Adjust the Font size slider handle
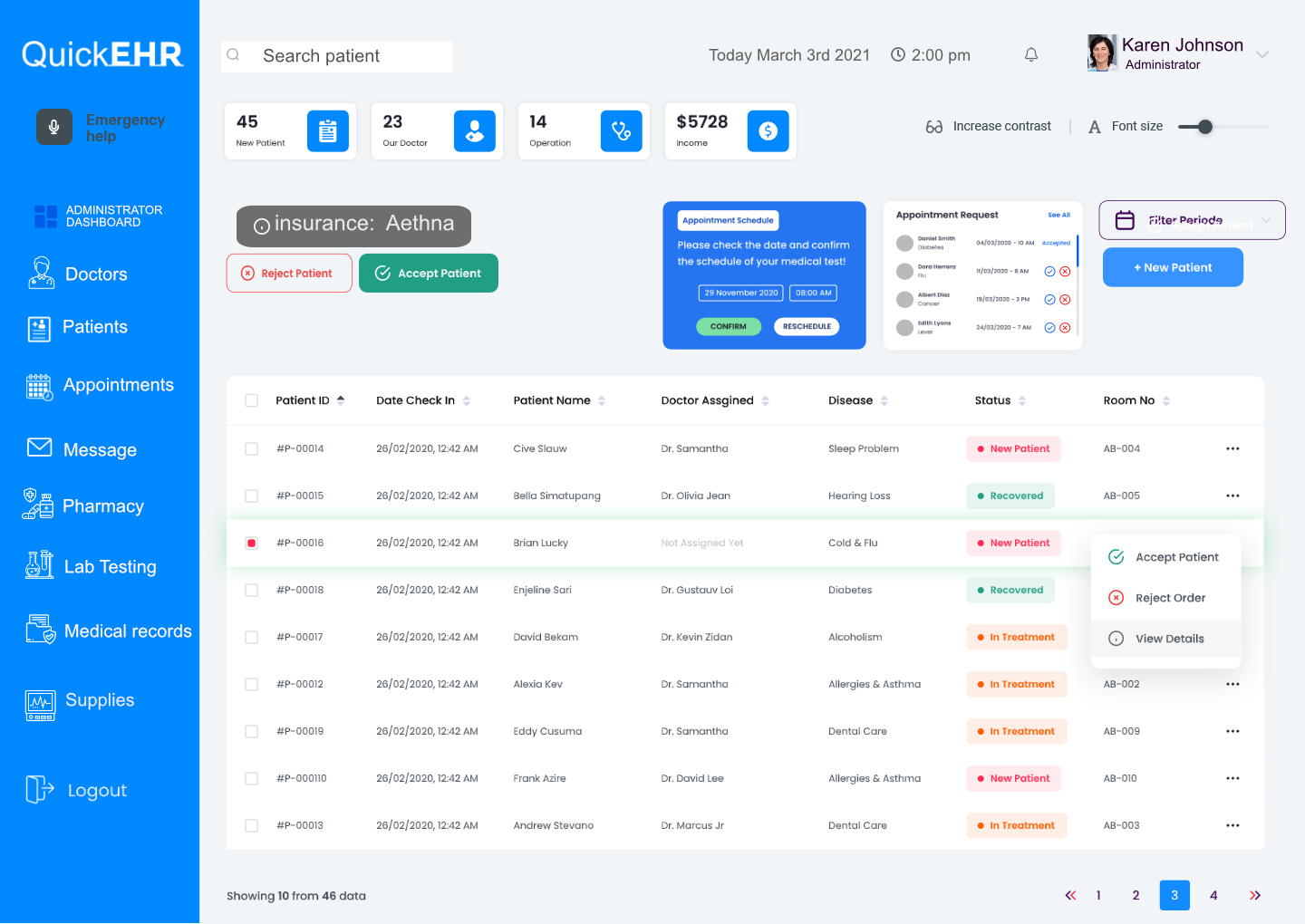 (x=1204, y=127)
